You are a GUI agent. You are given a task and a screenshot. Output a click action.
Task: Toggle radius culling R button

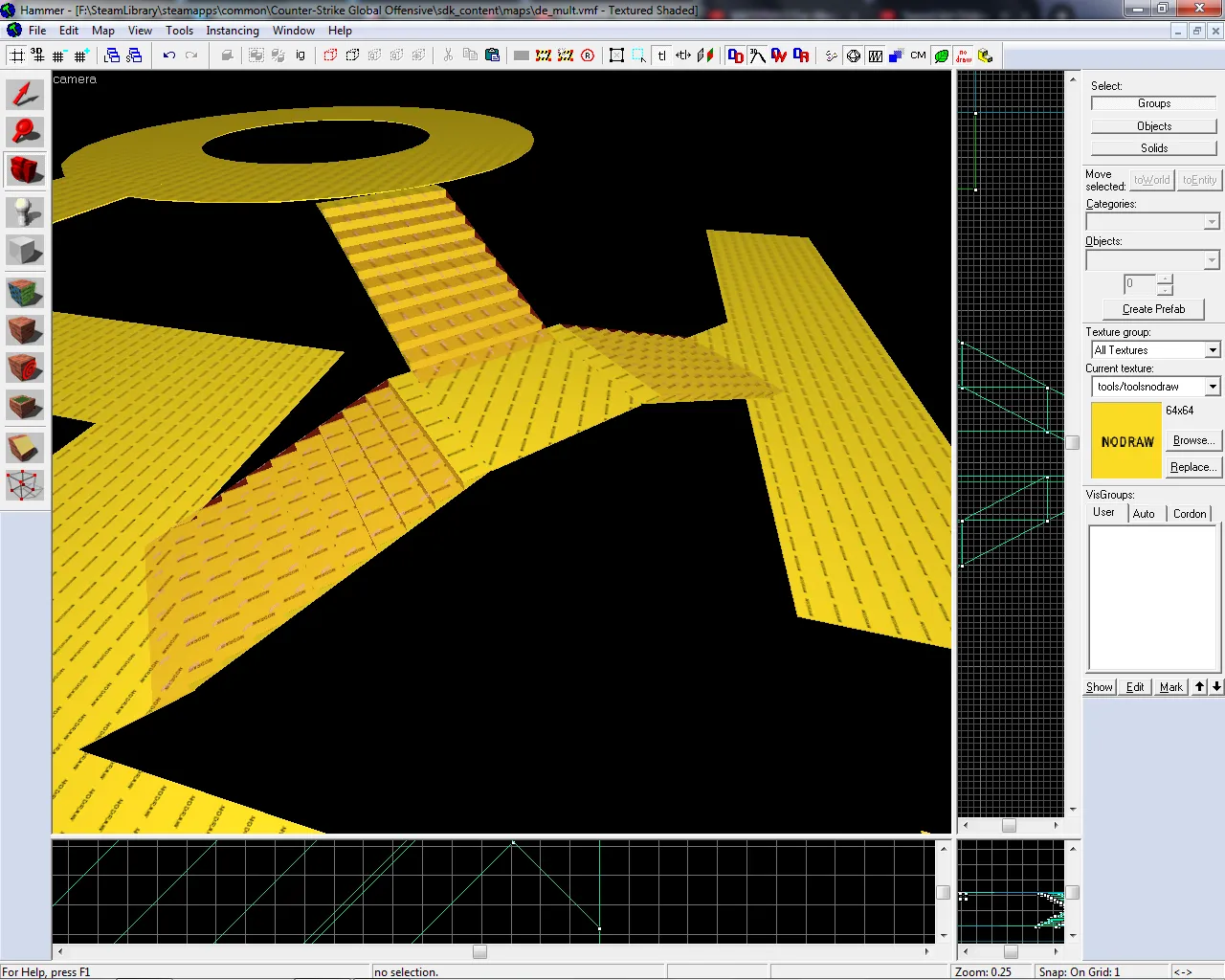pyautogui.click(x=588, y=56)
